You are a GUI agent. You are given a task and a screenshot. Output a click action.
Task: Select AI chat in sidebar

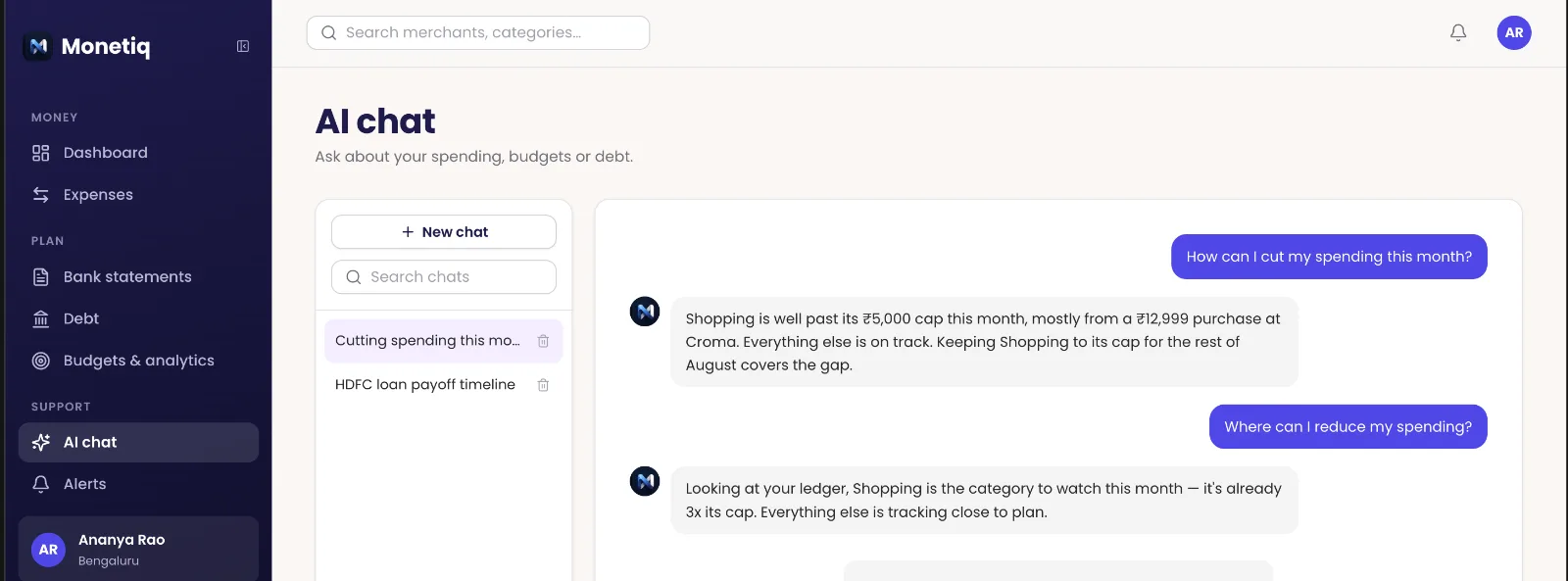tap(138, 443)
